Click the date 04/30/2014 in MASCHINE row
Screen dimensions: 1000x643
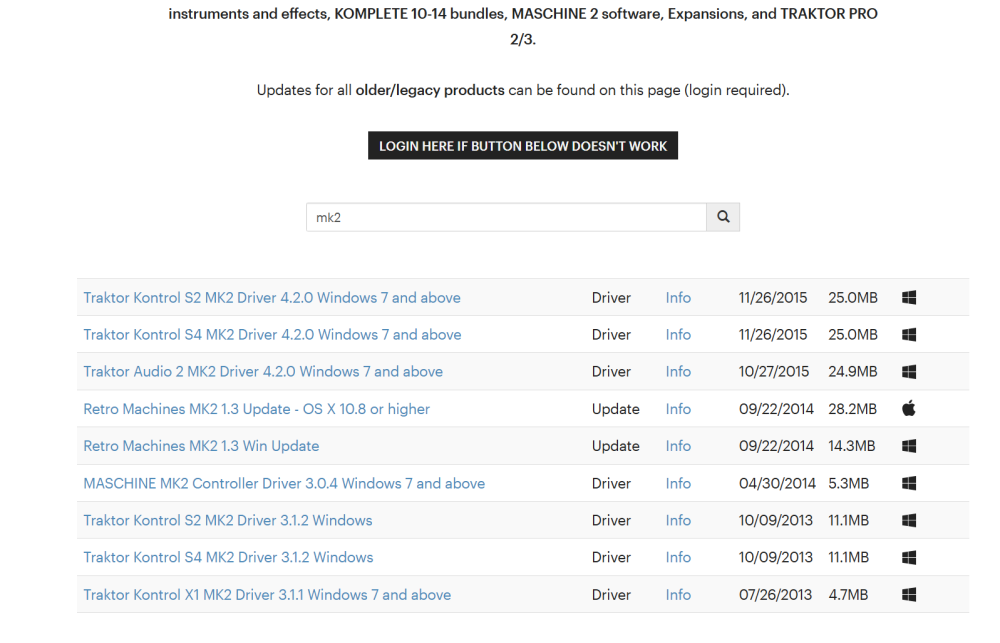click(777, 483)
